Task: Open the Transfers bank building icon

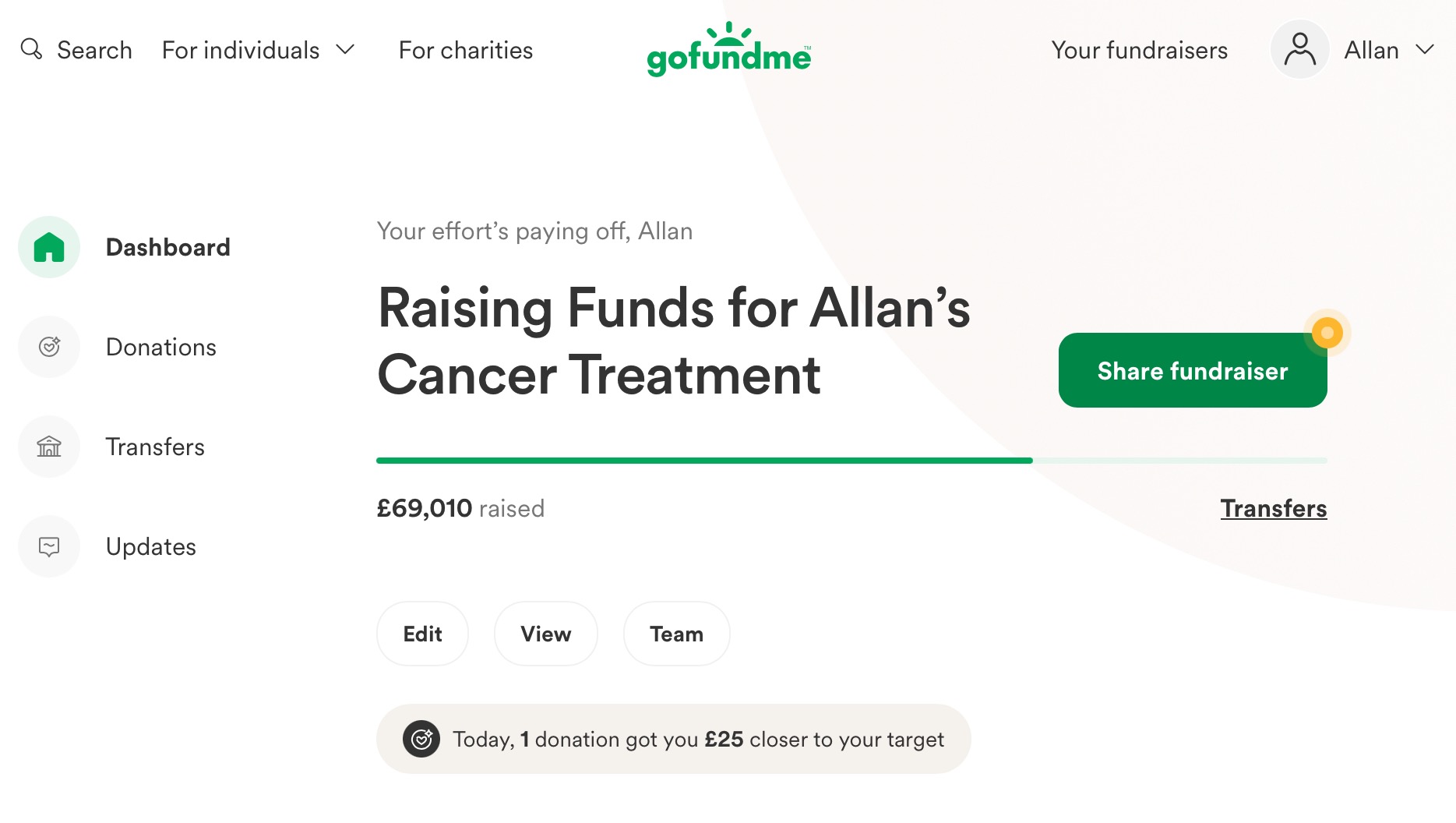Action: pos(49,447)
